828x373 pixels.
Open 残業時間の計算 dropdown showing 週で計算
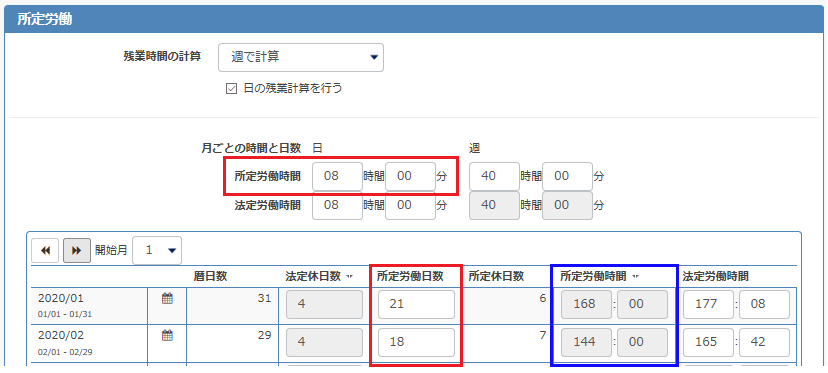301,57
